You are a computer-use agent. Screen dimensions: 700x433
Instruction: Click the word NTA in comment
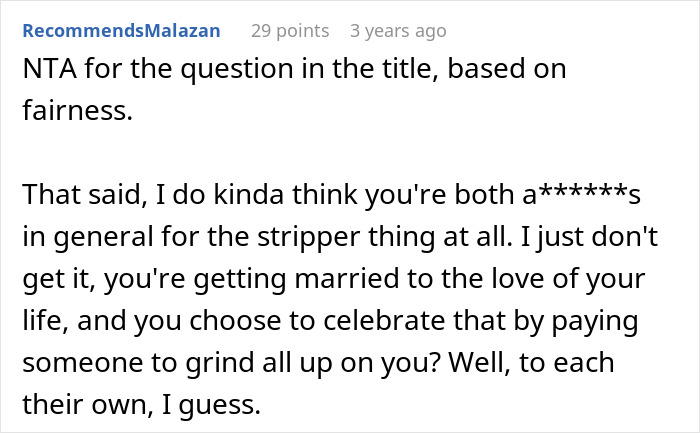pos(47,71)
